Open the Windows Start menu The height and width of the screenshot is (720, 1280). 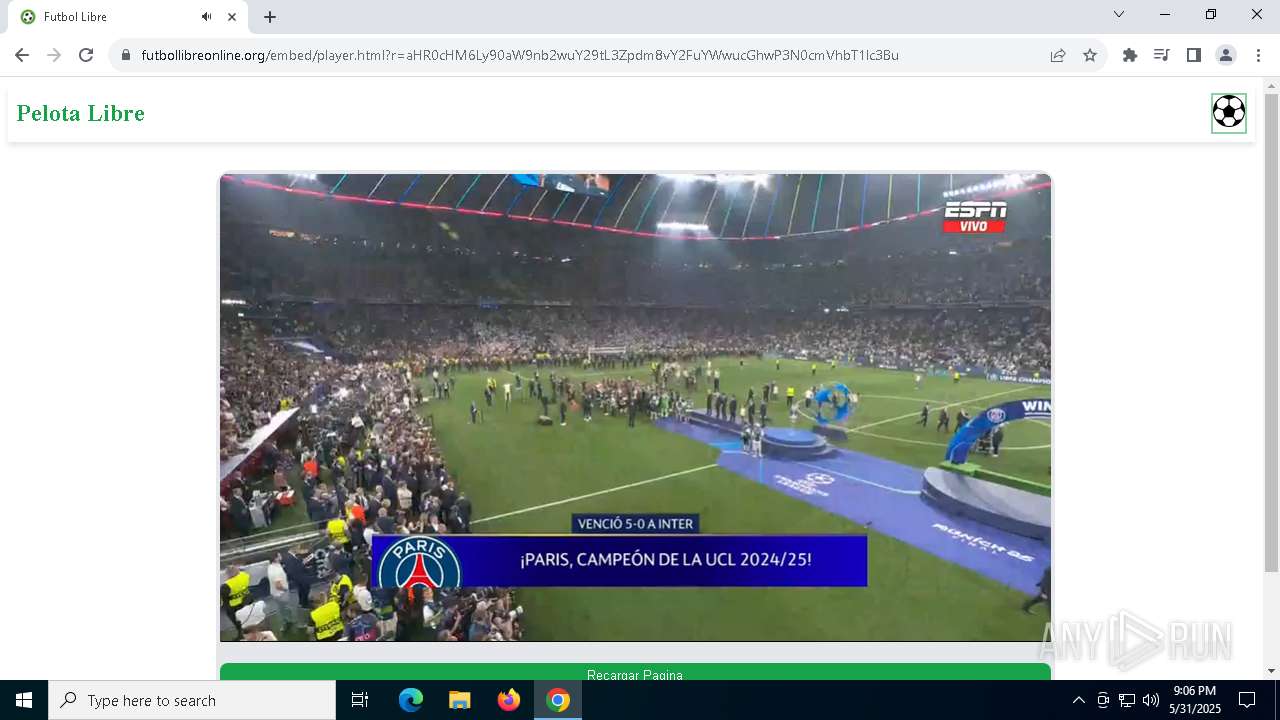point(24,700)
